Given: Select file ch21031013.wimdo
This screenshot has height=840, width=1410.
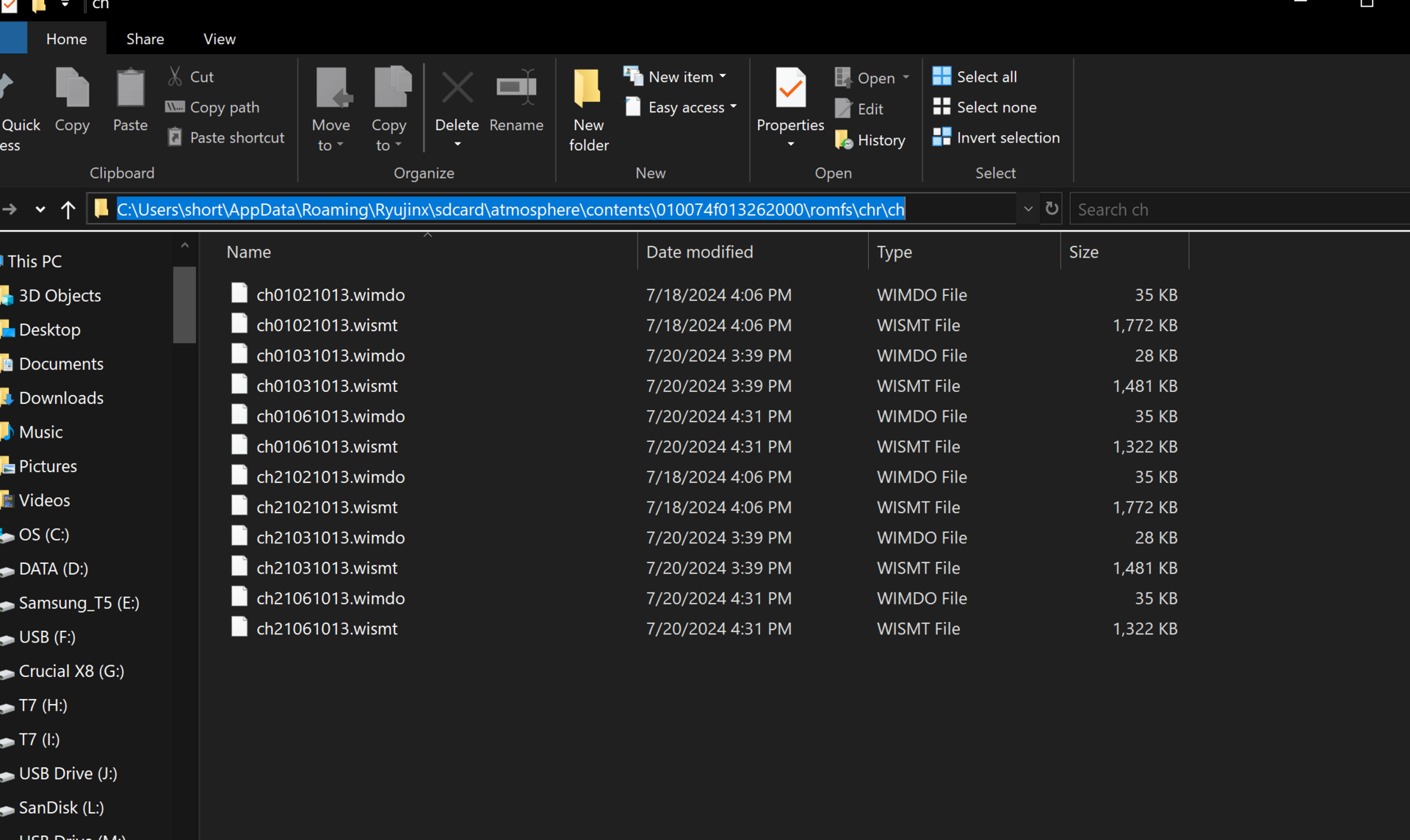Looking at the screenshot, I should pos(330,537).
